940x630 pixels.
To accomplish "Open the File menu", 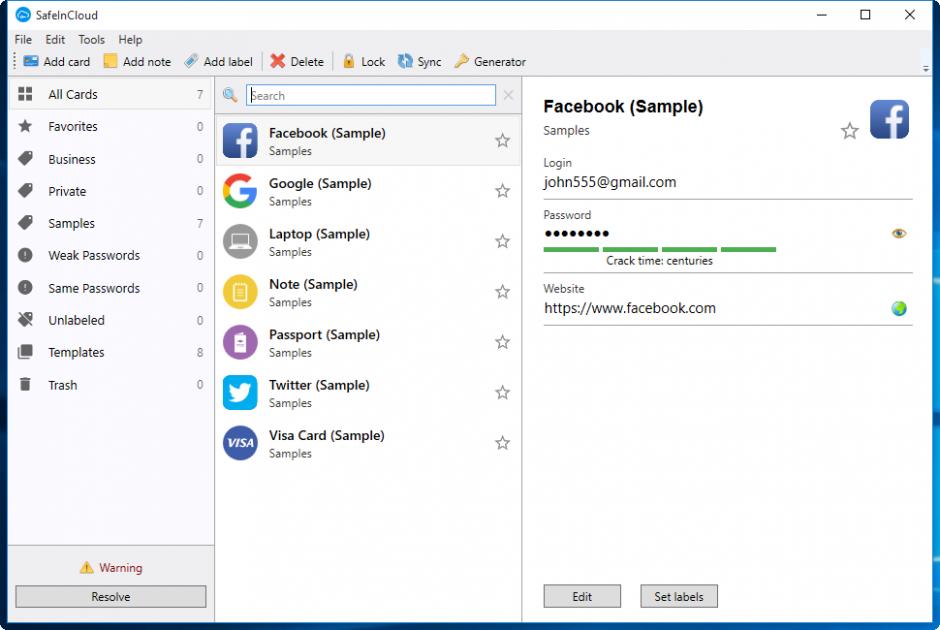I will [23, 40].
